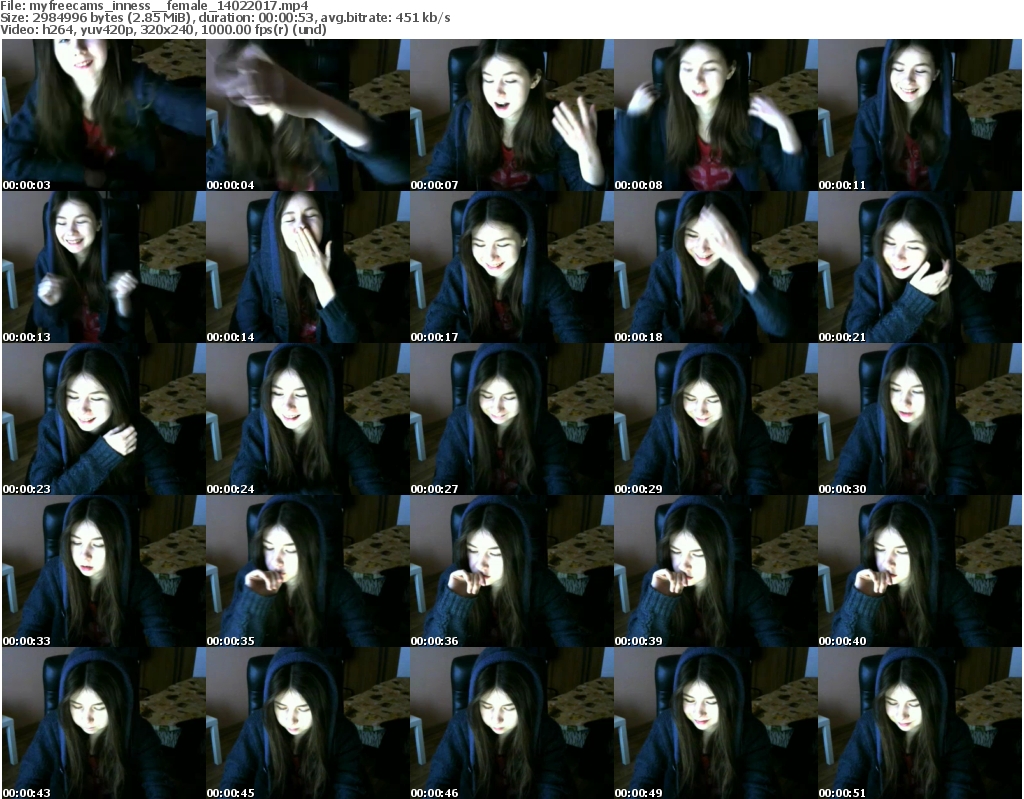Open the thumbnail frame stamped 00:00:17
This screenshot has width=1024, height=799.
click(511, 267)
